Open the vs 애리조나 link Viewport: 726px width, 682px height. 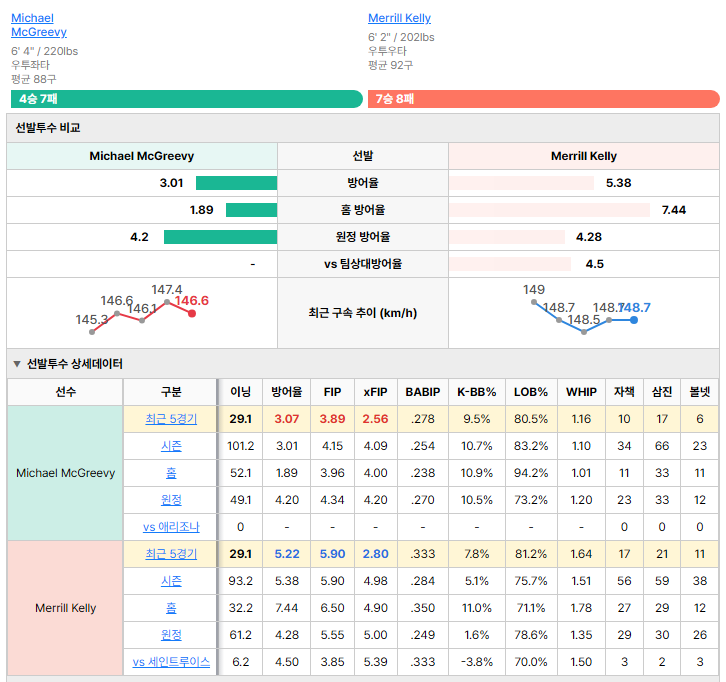click(171, 527)
